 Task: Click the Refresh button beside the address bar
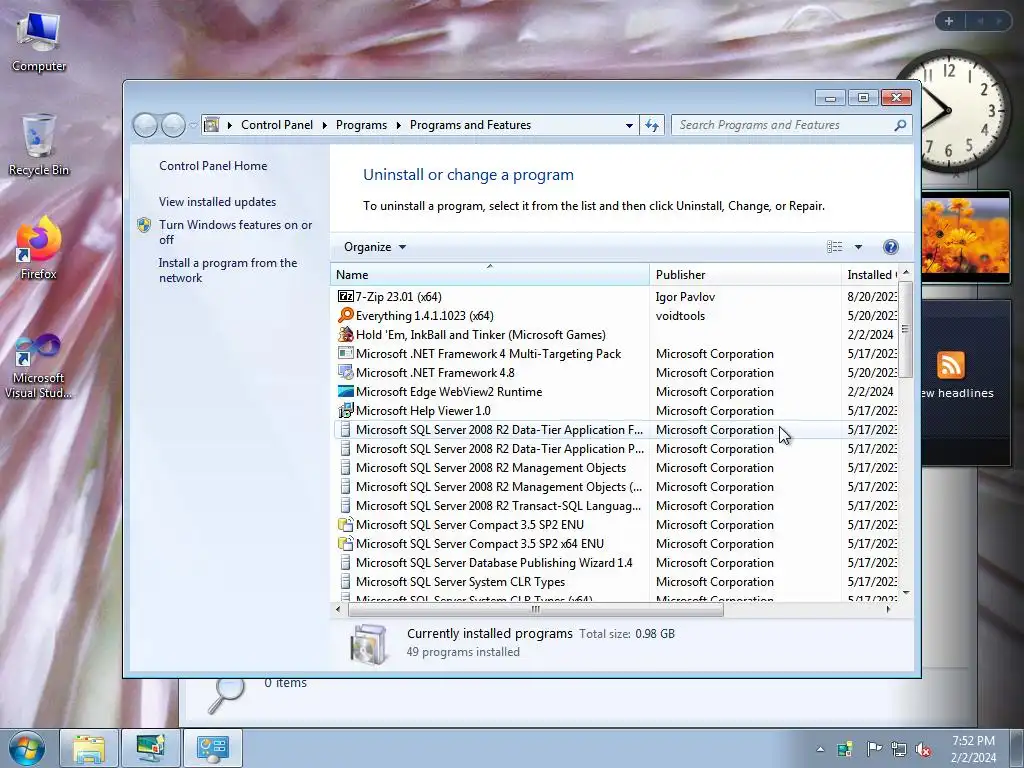pos(652,125)
